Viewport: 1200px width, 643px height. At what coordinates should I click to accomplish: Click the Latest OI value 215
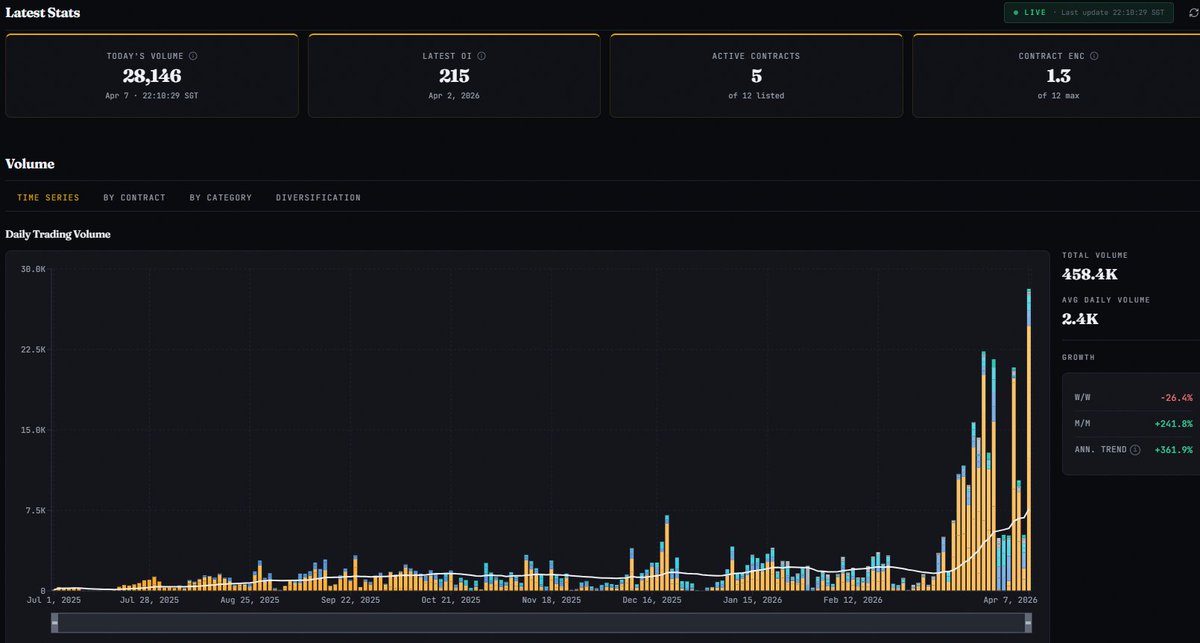coord(454,75)
